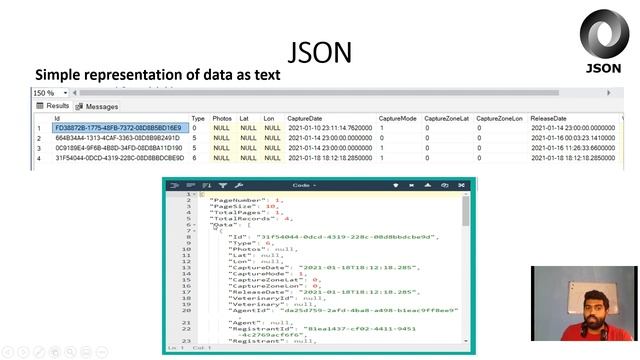Click the horizontal scrollbar left arrow
The image size is (640, 360).
74,93
